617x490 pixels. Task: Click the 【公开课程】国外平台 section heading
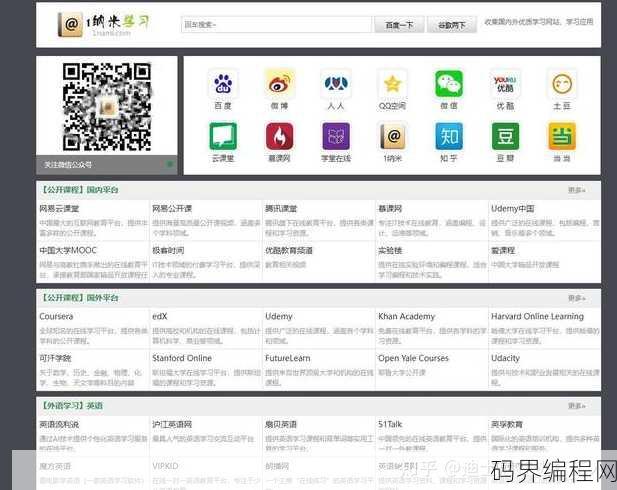point(80,298)
